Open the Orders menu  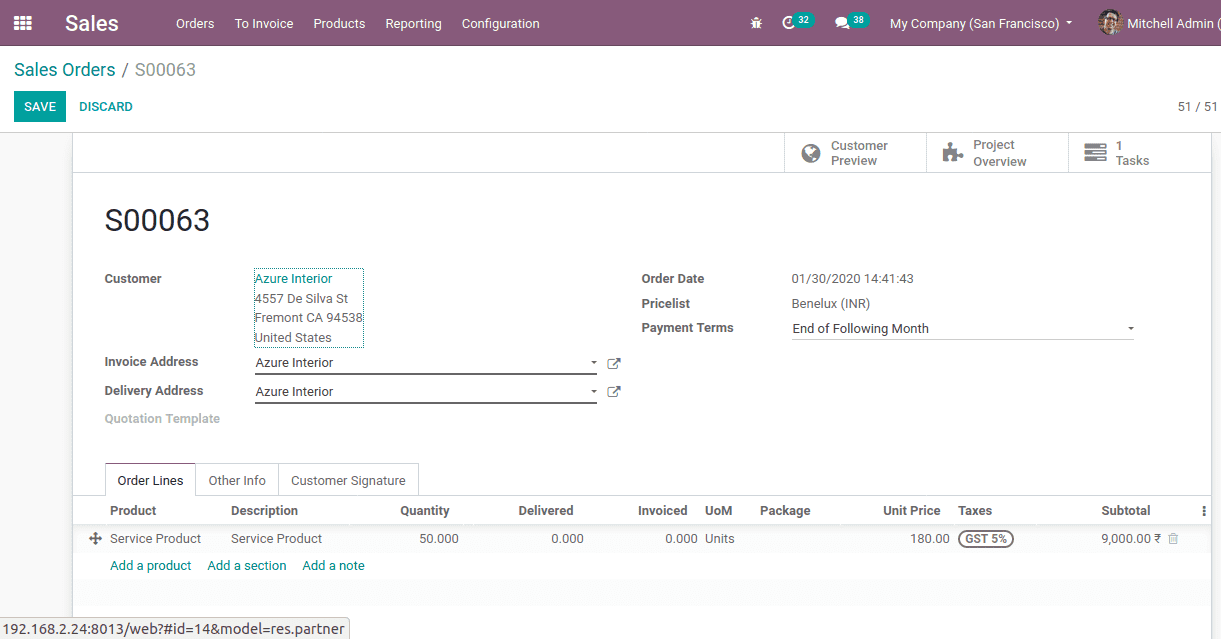[x=195, y=23]
